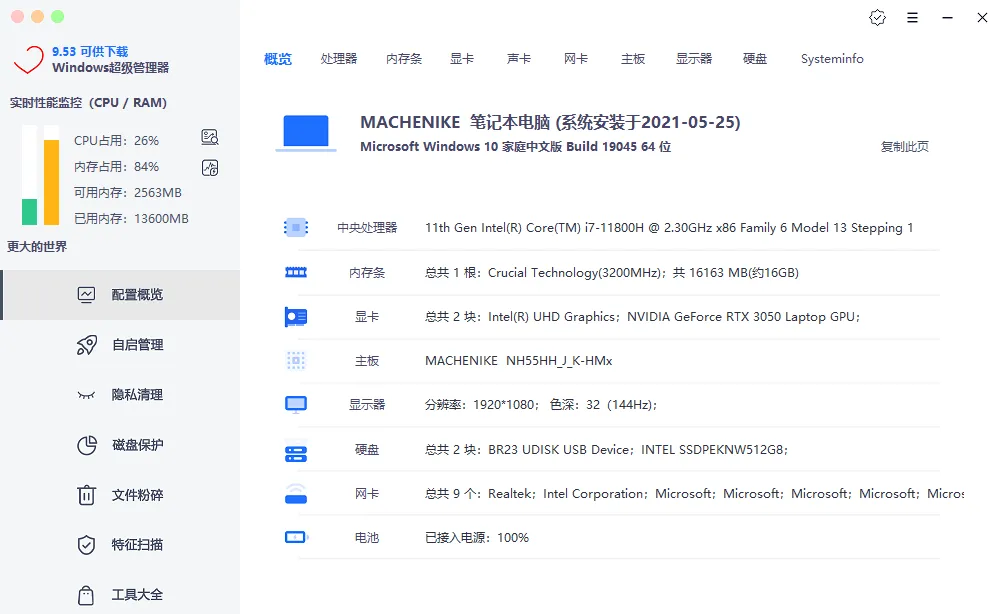This screenshot has height=614, width=999.
Task: Click the 复制此页 copy page link
Action: pos(905,146)
